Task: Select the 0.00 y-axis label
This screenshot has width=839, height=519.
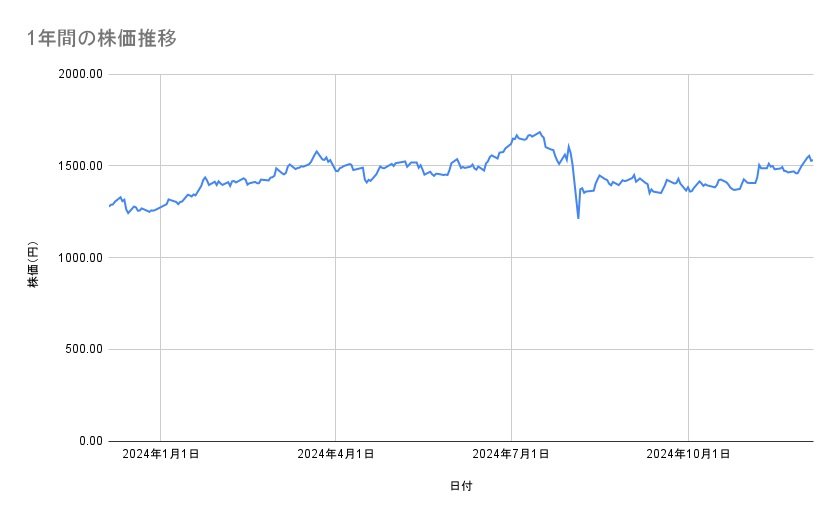Action: tap(88, 441)
